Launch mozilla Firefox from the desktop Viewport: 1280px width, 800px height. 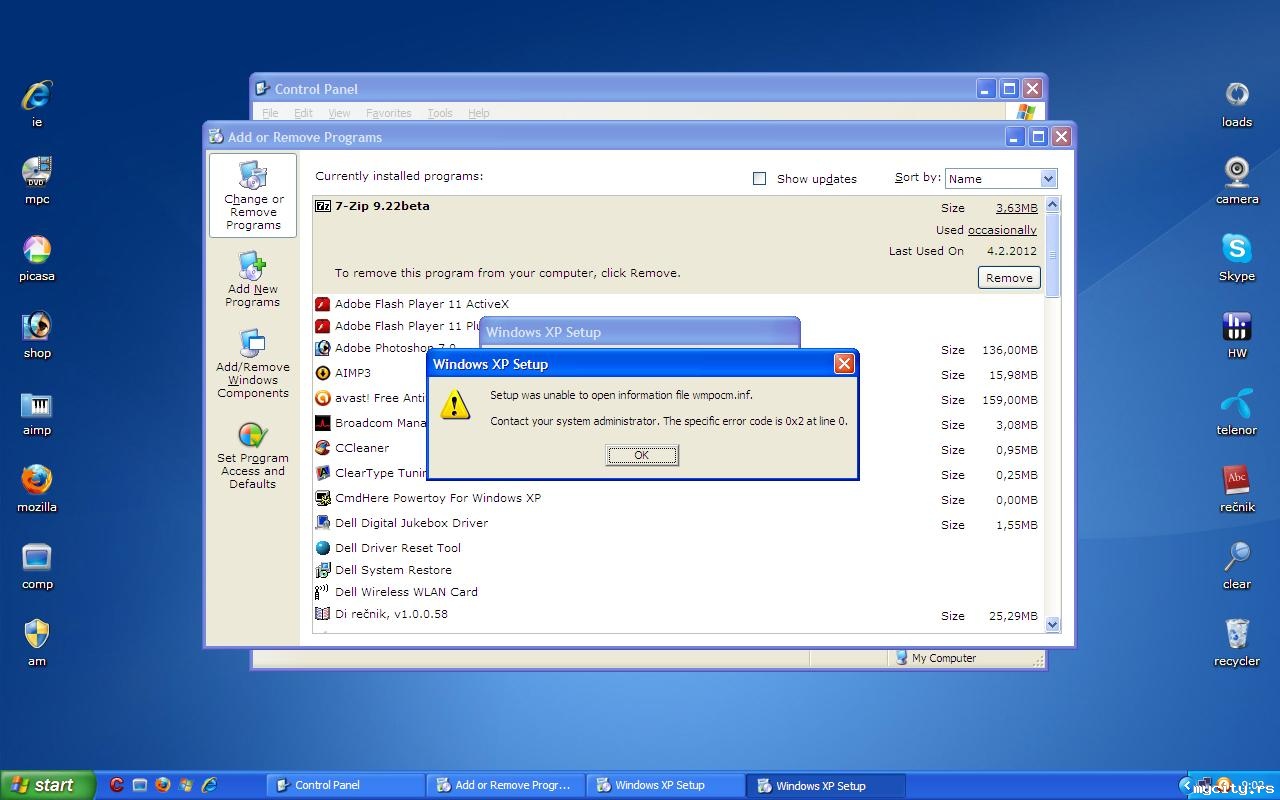click(37, 481)
